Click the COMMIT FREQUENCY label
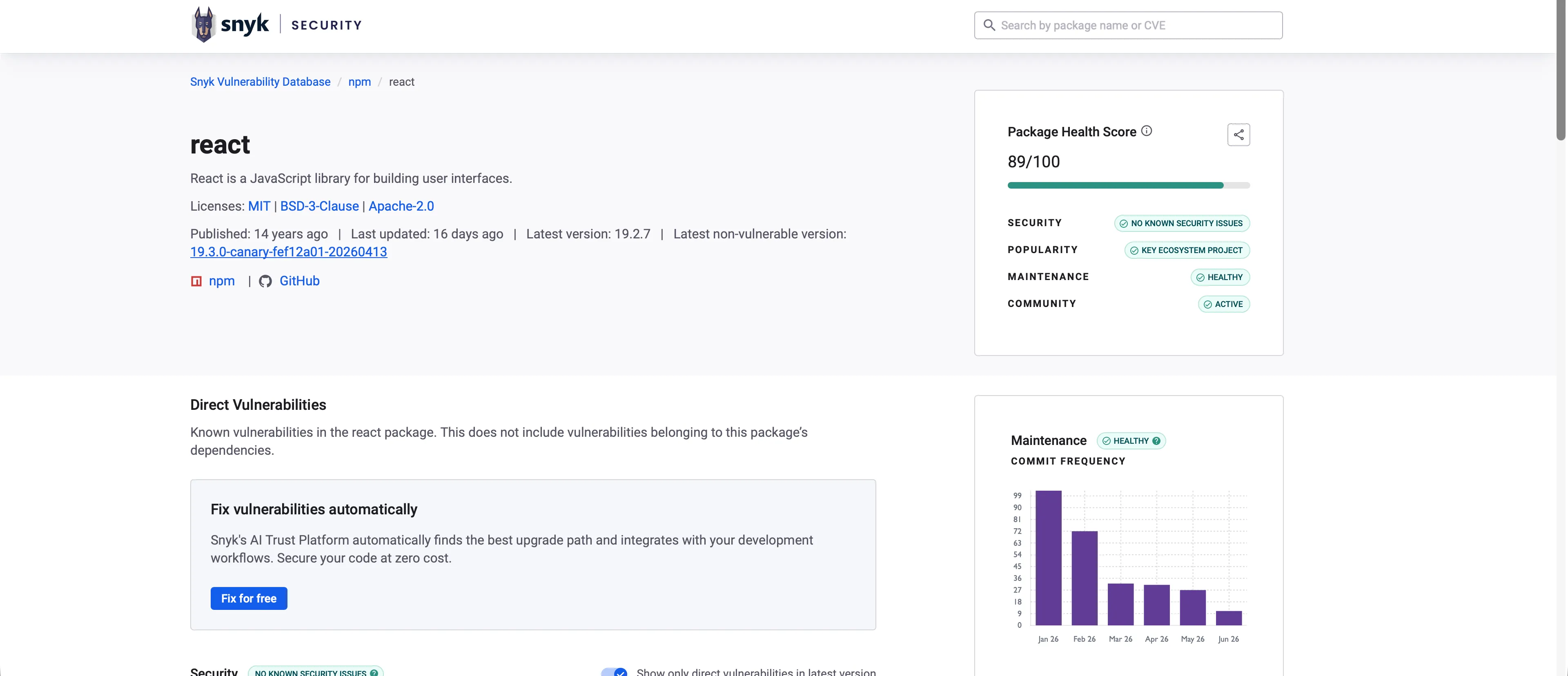This screenshot has width=1568, height=676. (1068, 461)
